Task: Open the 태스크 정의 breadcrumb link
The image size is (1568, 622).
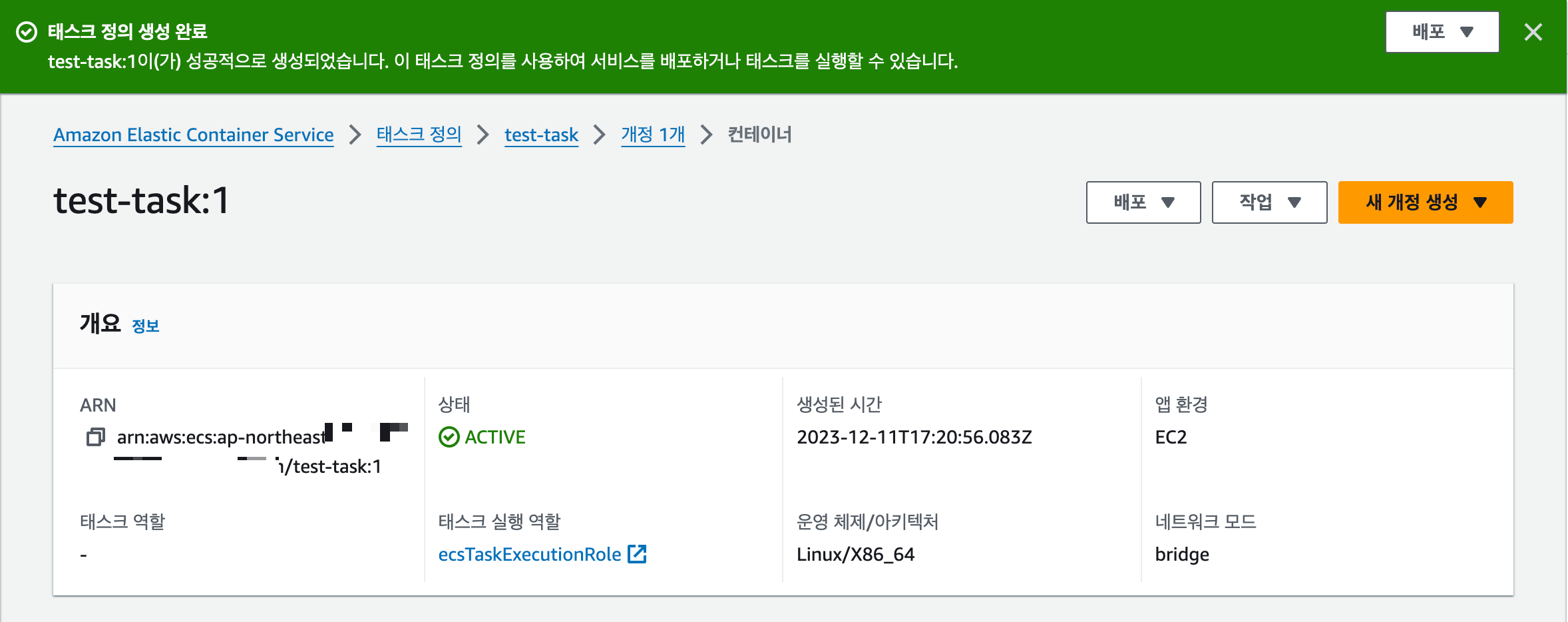Action: [419, 135]
